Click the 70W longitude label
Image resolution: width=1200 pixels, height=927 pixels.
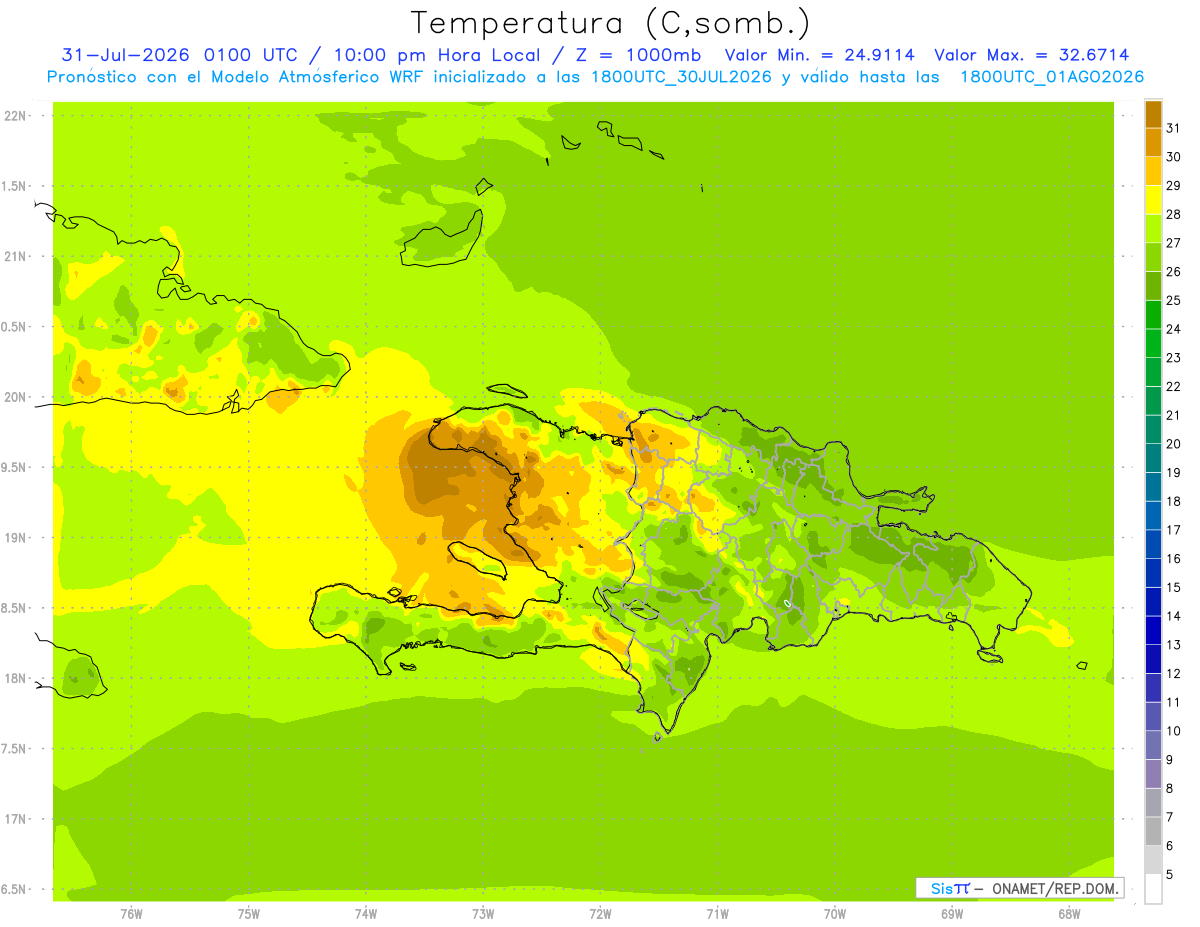click(x=835, y=913)
